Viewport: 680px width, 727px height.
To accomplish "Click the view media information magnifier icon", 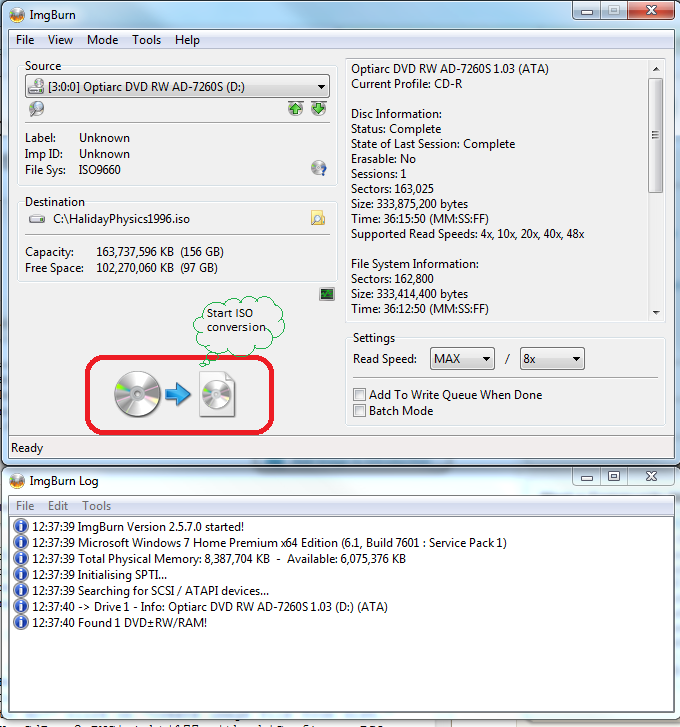I will coord(36,109).
